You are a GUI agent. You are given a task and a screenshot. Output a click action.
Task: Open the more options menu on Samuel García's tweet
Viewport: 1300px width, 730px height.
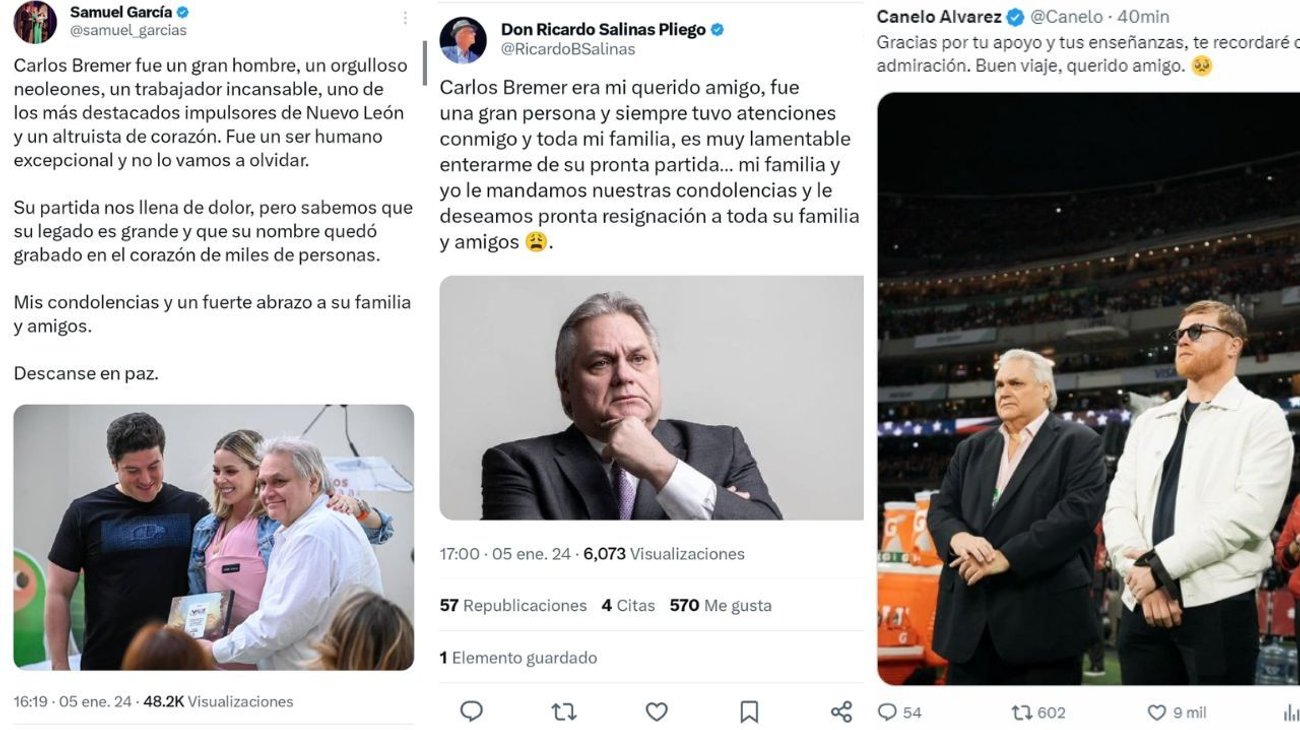405,16
